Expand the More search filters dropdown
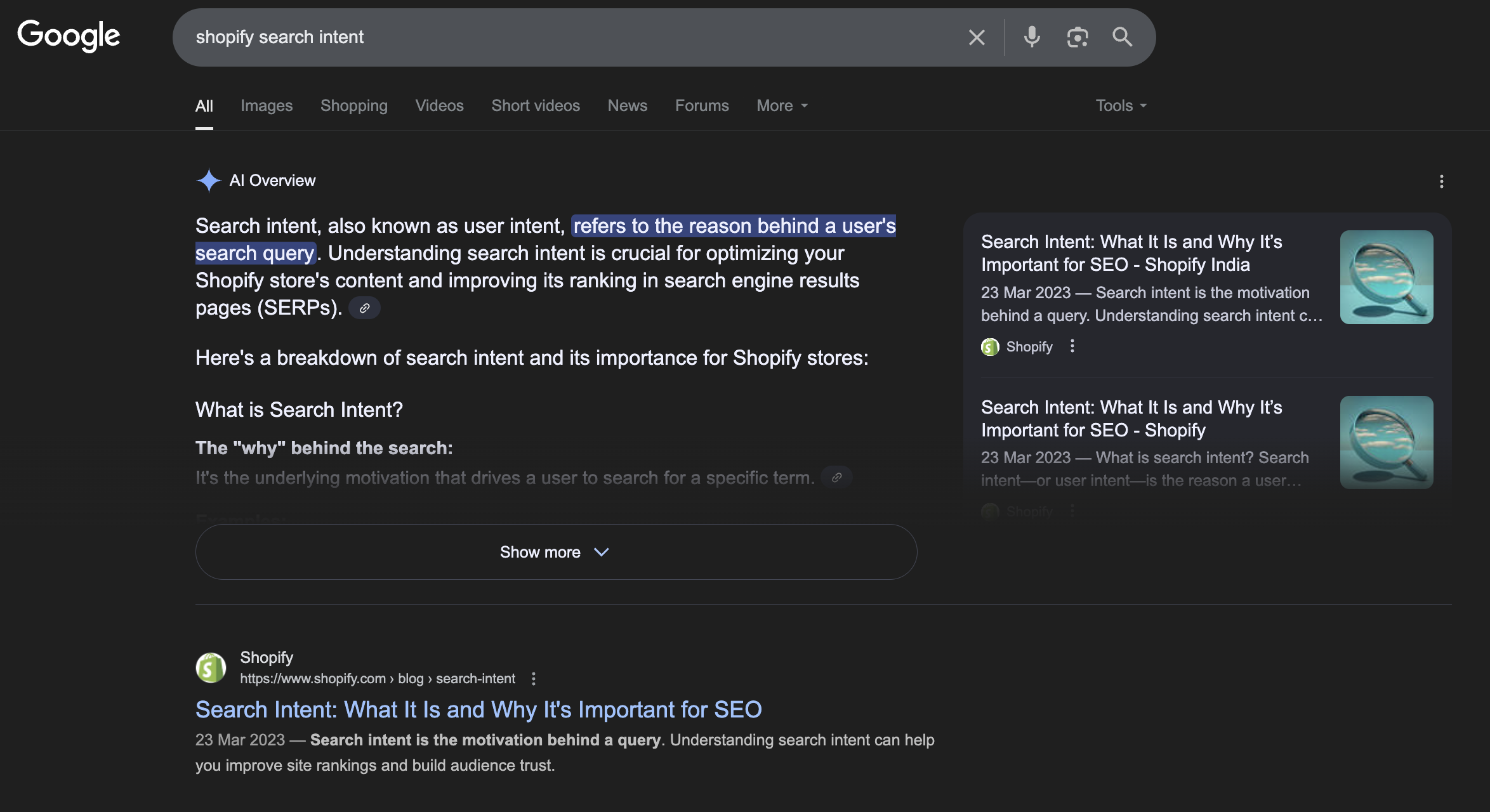1490x812 pixels. tap(782, 106)
